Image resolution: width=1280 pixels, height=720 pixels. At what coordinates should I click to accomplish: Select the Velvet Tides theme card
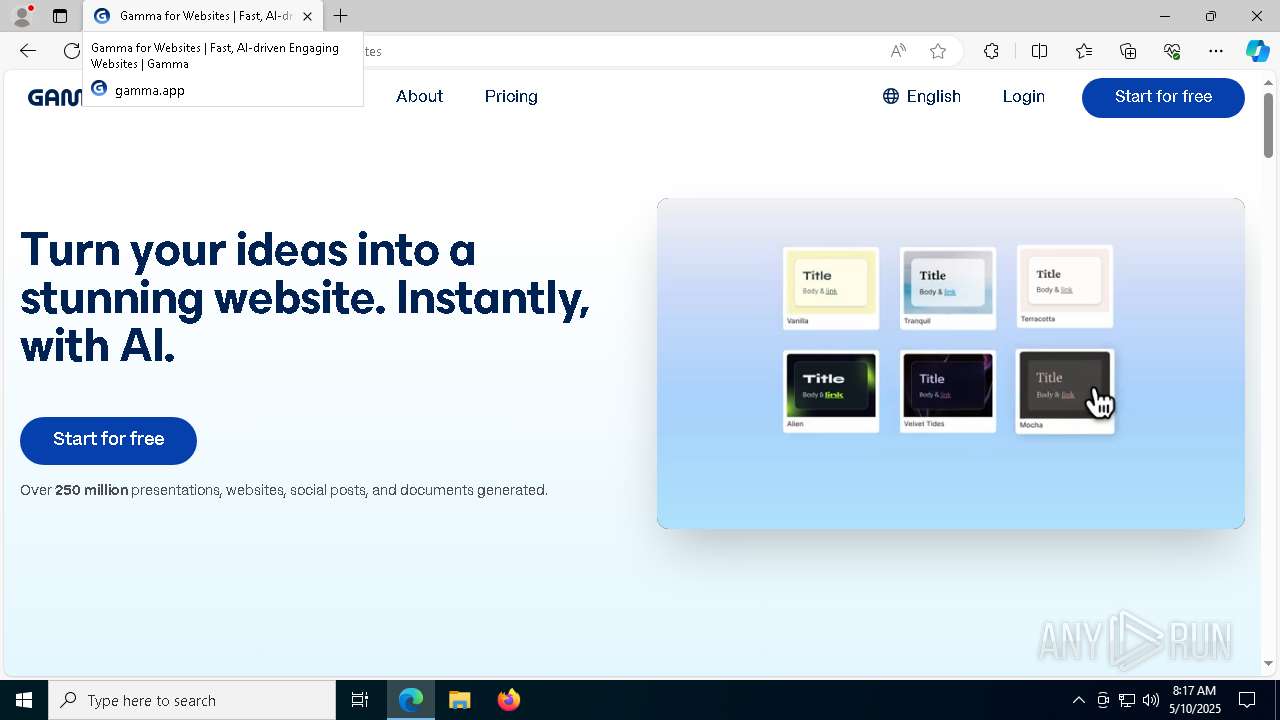point(948,391)
